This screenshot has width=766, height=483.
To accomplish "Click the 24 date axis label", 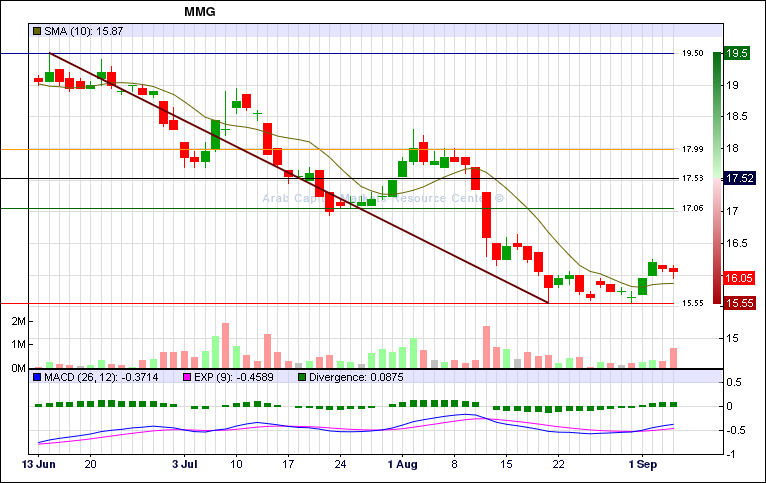I will click(x=340, y=464).
